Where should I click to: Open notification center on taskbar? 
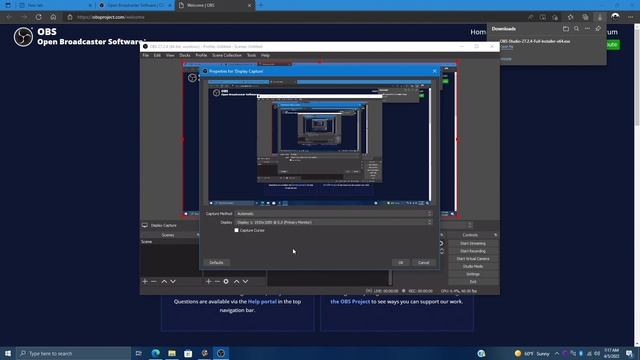629,353
